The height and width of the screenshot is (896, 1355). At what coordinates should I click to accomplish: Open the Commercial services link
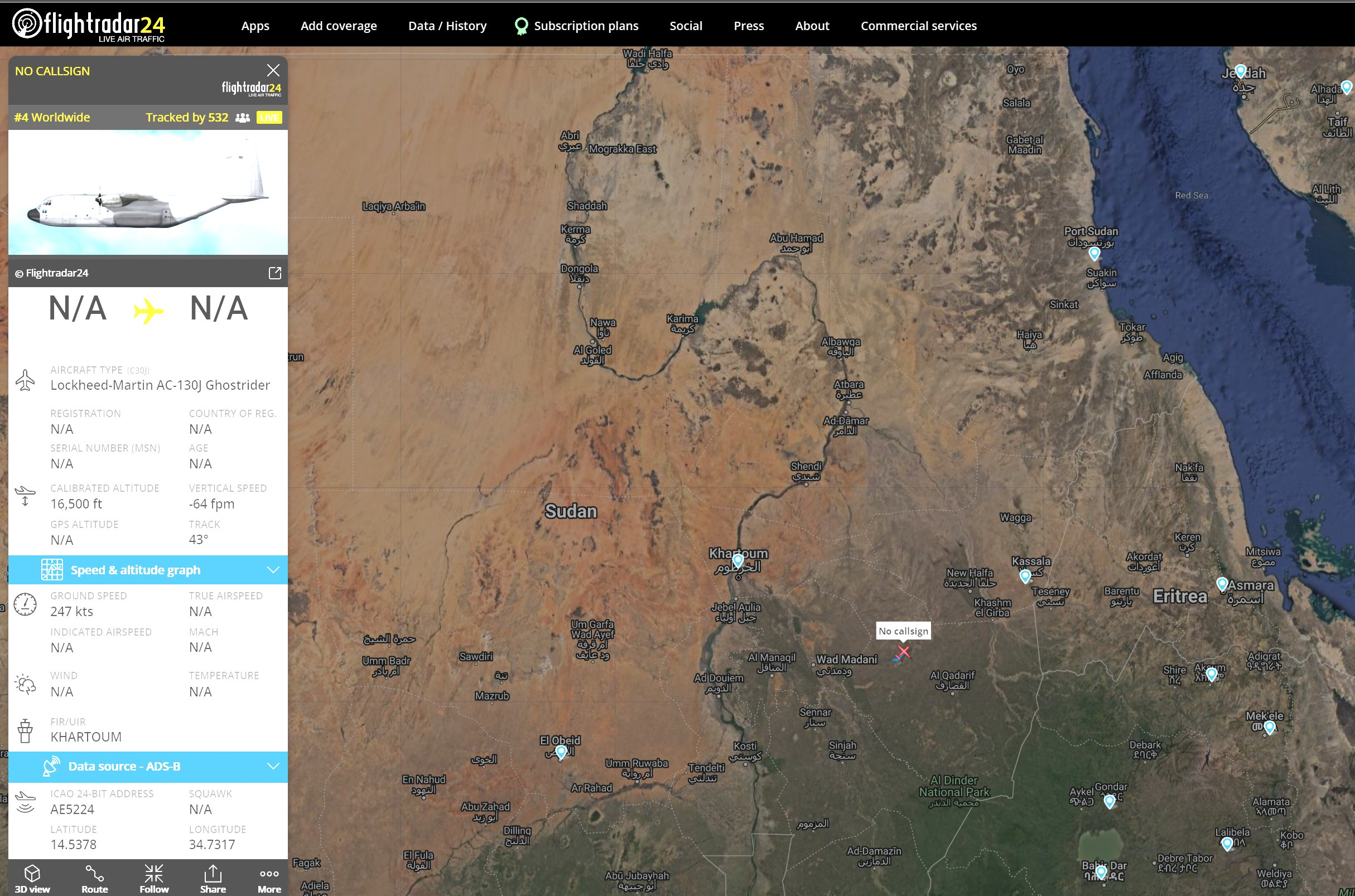point(918,26)
